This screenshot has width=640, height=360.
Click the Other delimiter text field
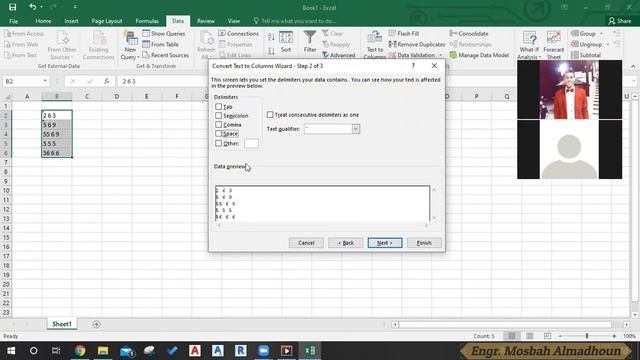coord(251,143)
